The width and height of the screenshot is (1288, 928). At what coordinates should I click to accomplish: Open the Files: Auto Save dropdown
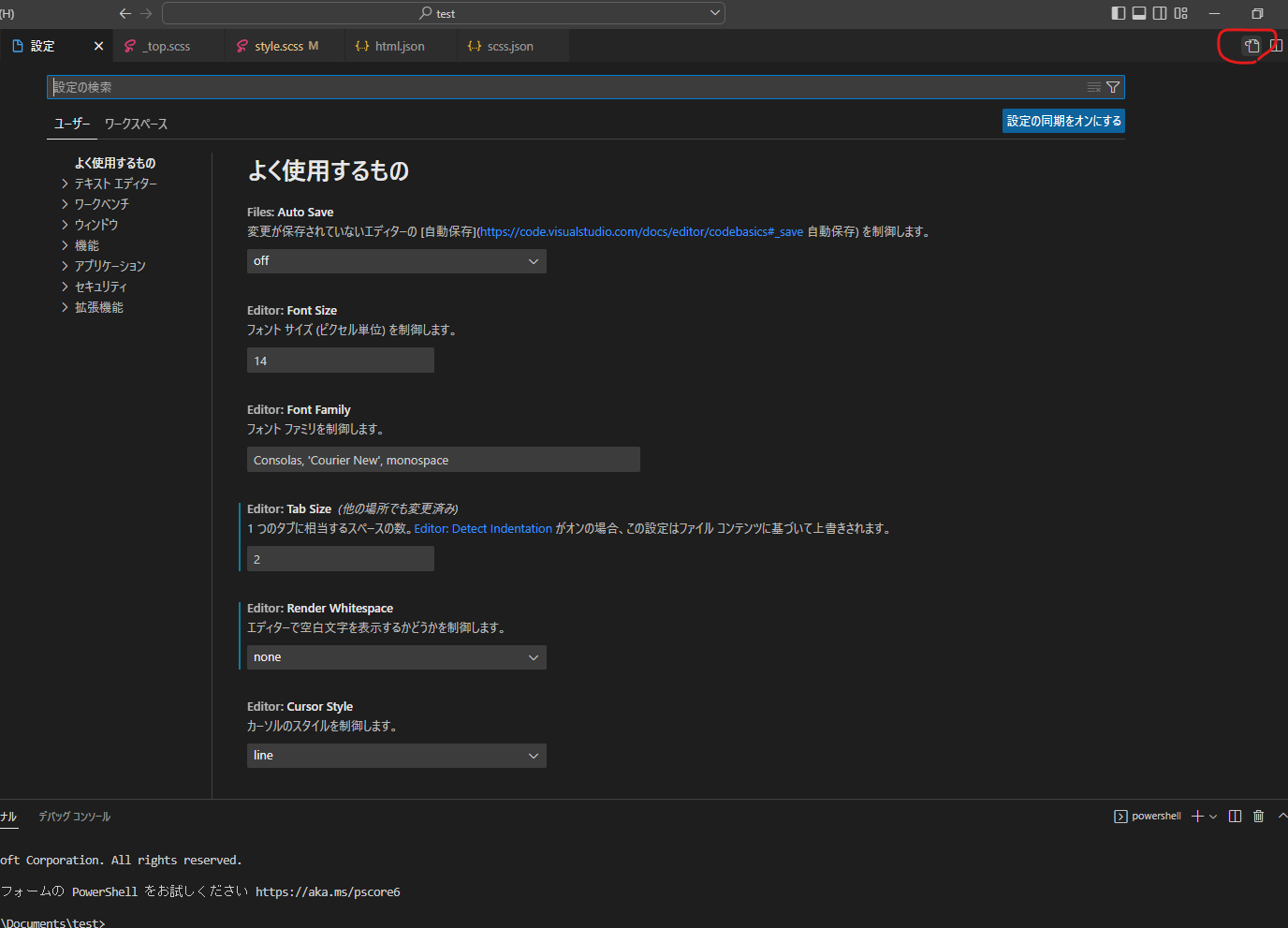coord(395,261)
